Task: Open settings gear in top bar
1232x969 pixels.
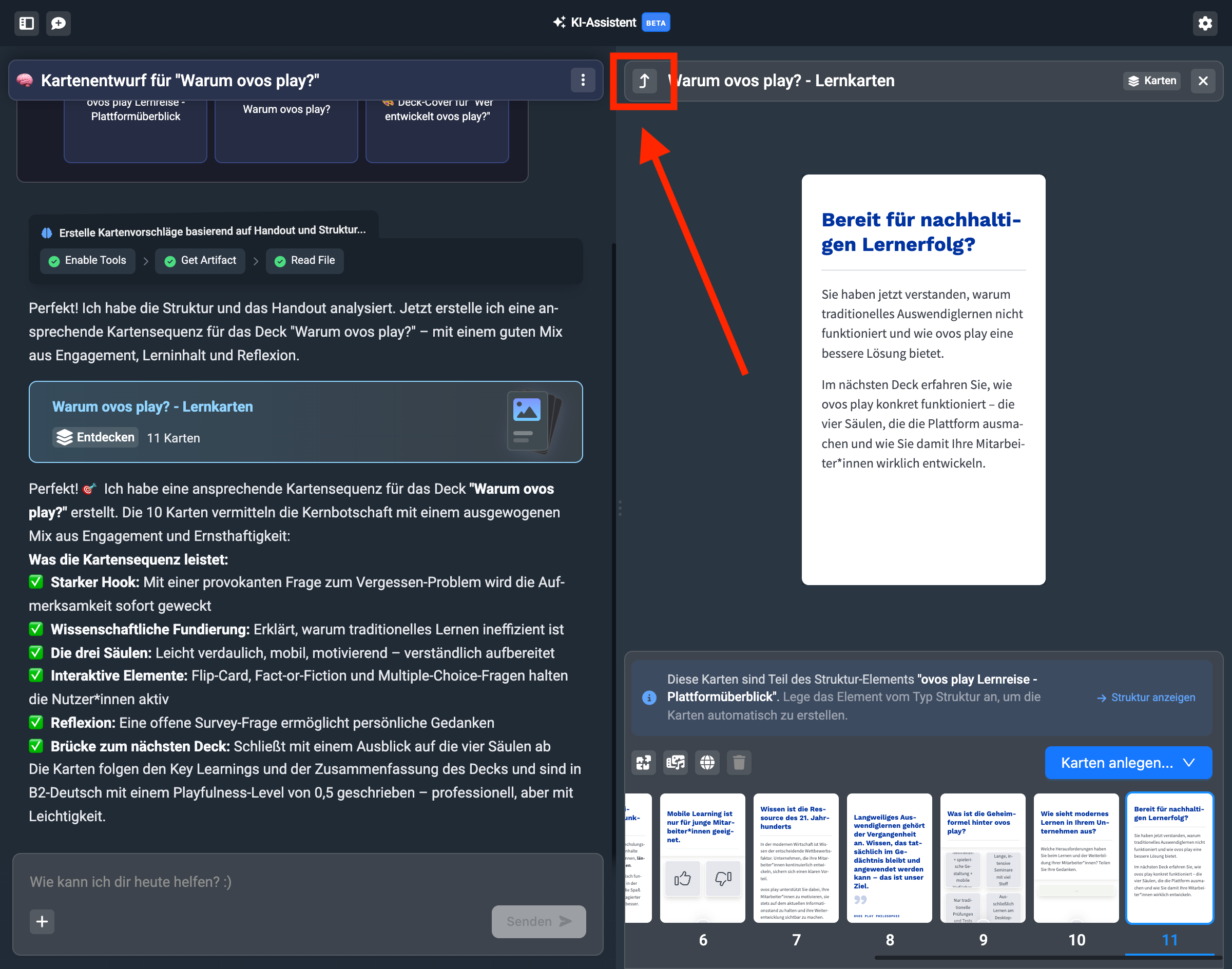Action: coord(1205,23)
